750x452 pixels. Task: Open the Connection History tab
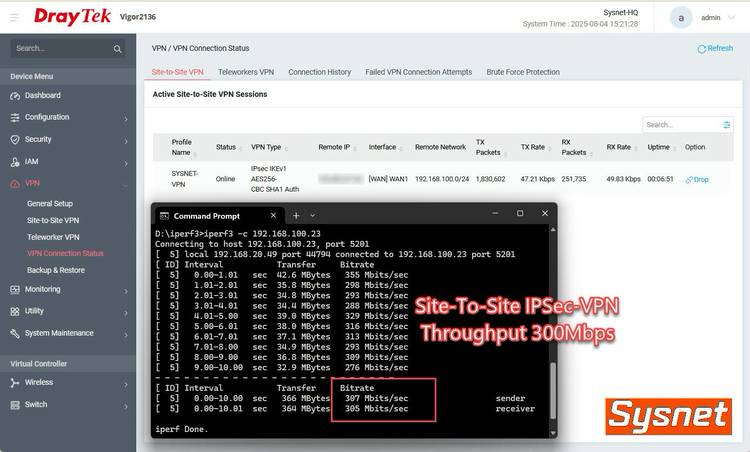click(x=319, y=72)
